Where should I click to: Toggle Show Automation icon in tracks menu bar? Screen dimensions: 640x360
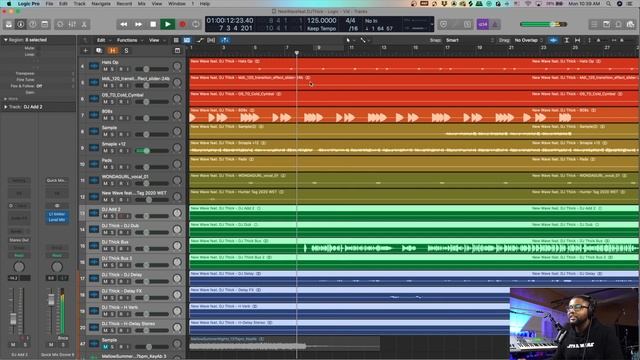pos(200,40)
